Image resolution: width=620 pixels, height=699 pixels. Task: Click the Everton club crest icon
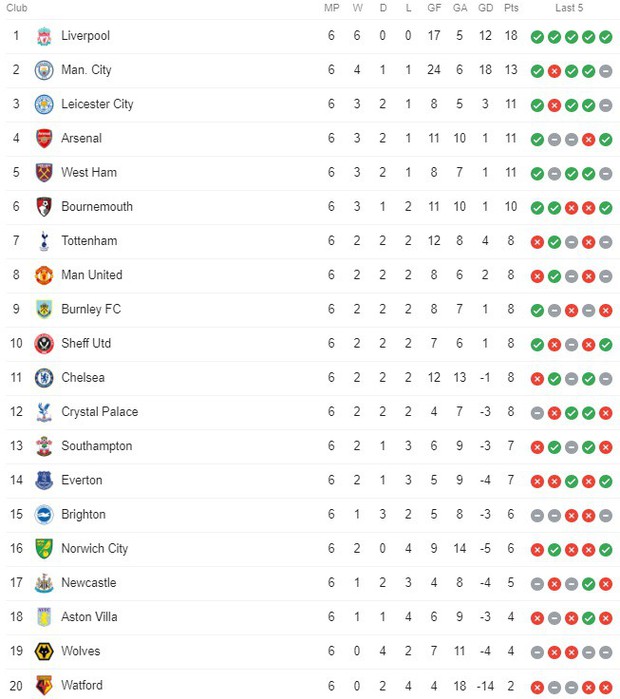44,481
